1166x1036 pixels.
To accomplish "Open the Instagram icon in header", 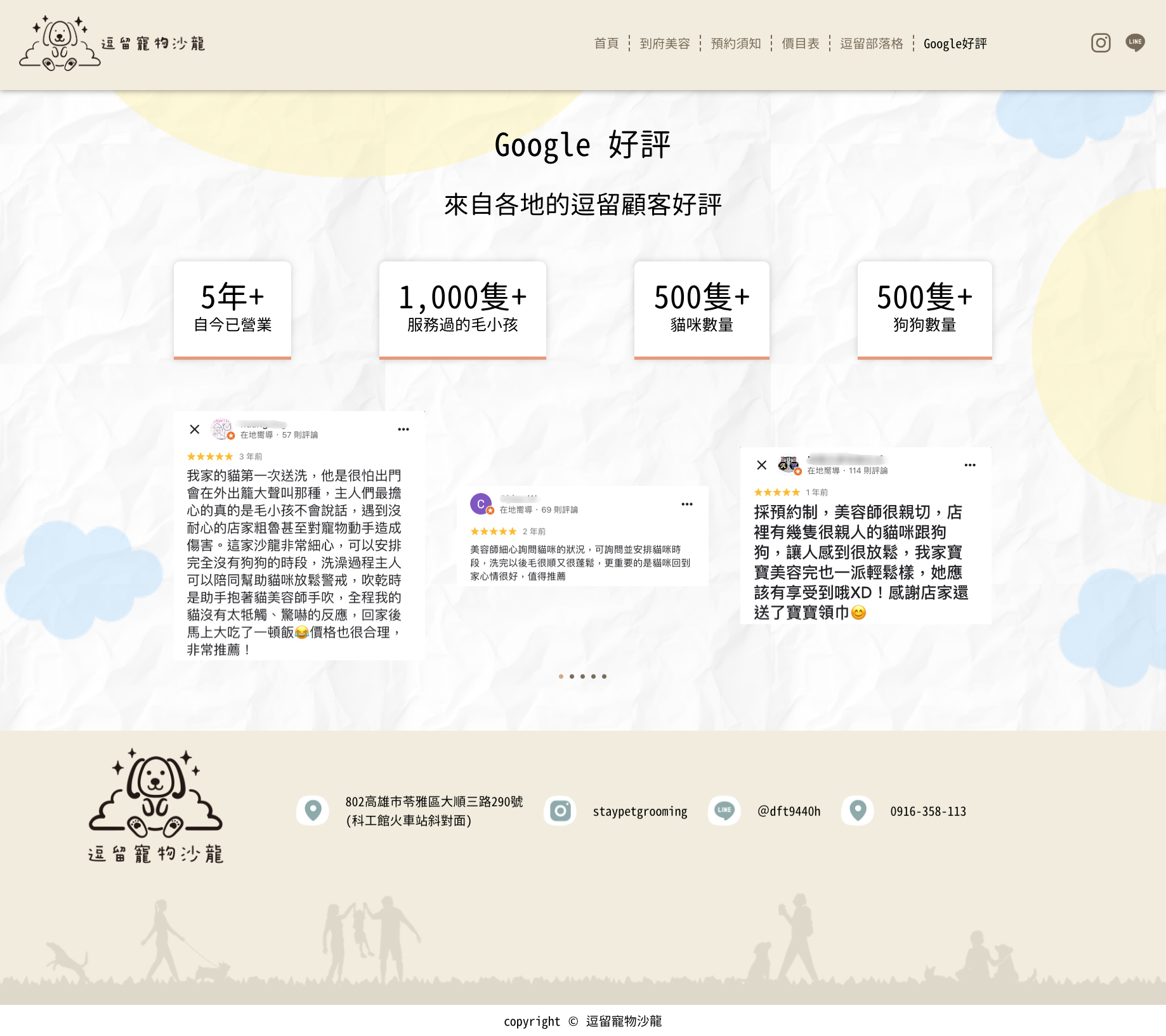I will point(1101,43).
